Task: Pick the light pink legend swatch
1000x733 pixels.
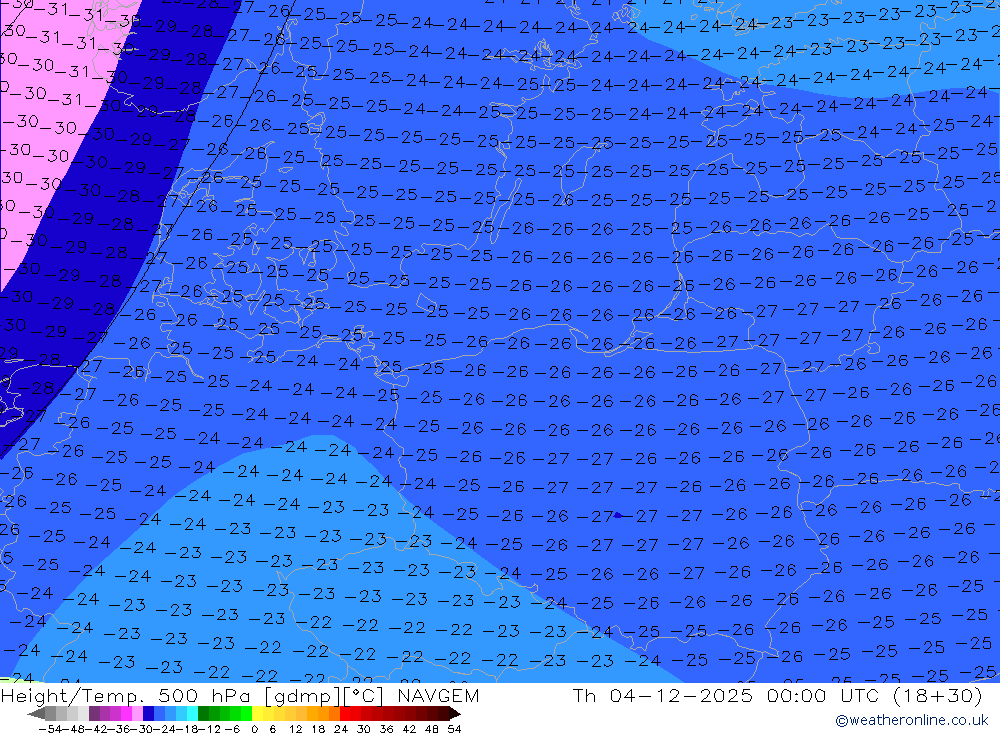Action: tap(137, 713)
